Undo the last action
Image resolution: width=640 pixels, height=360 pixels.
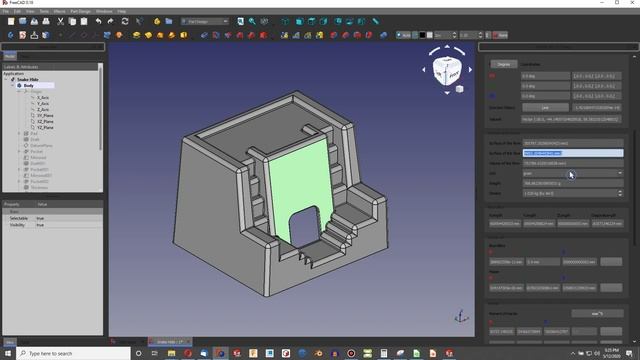pyautogui.click(x=98, y=21)
